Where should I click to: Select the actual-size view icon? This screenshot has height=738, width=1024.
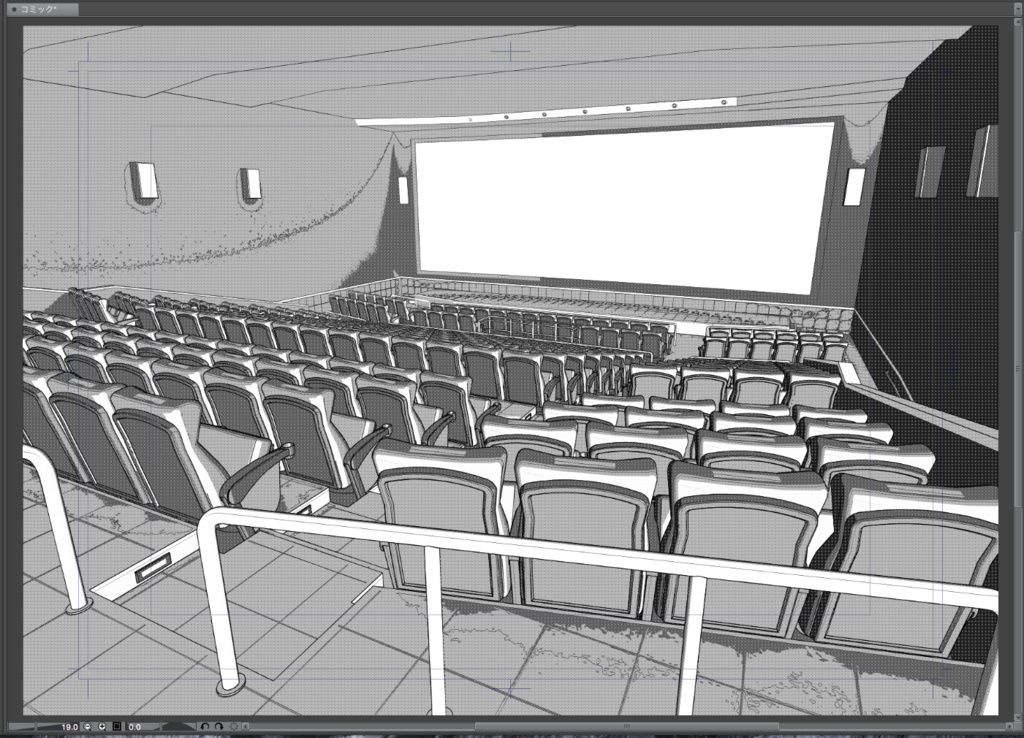point(116,726)
